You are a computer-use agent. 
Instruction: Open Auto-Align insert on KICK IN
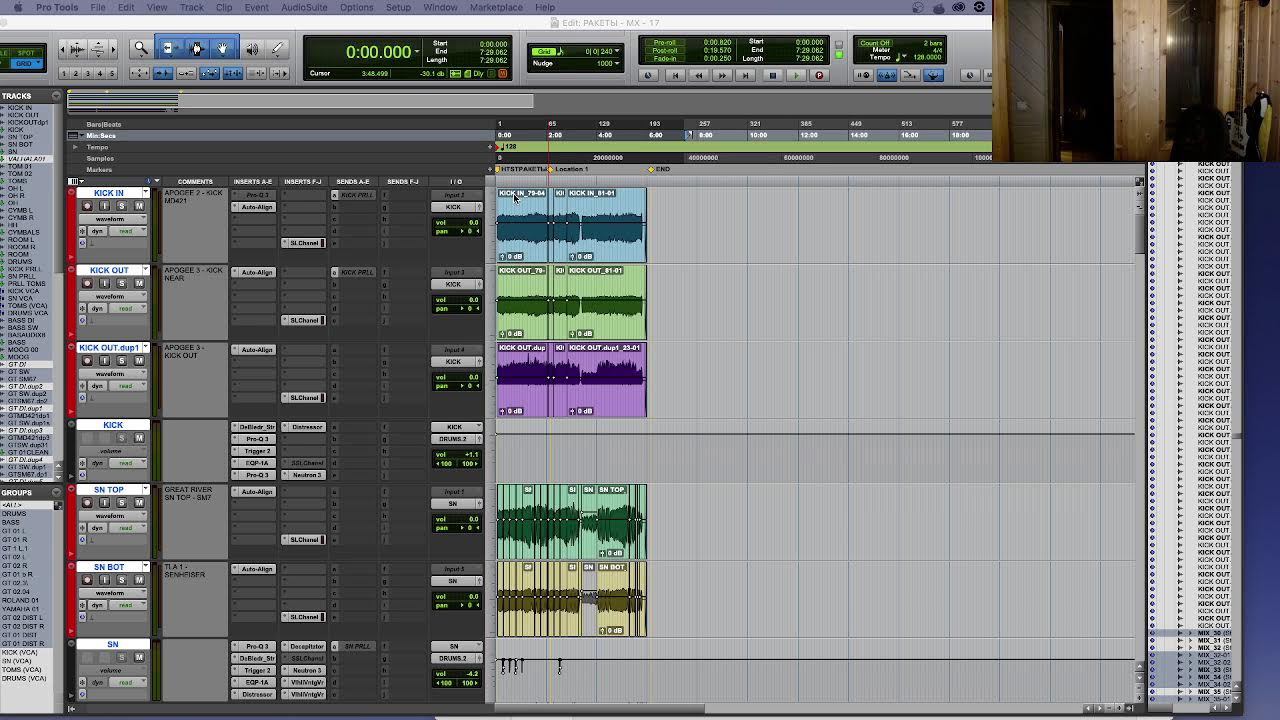point(257,207)
